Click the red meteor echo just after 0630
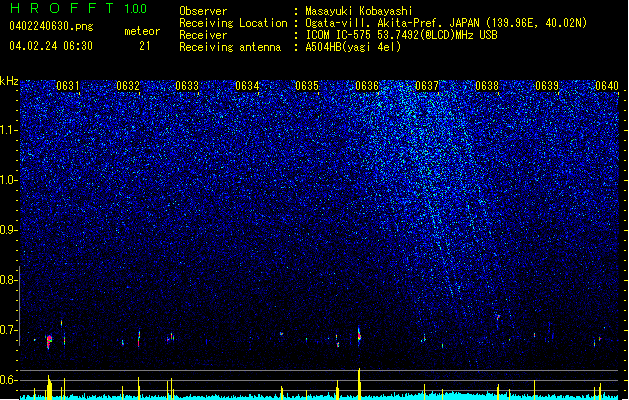This screenshot has height=400, width=629. coord(49,342)
